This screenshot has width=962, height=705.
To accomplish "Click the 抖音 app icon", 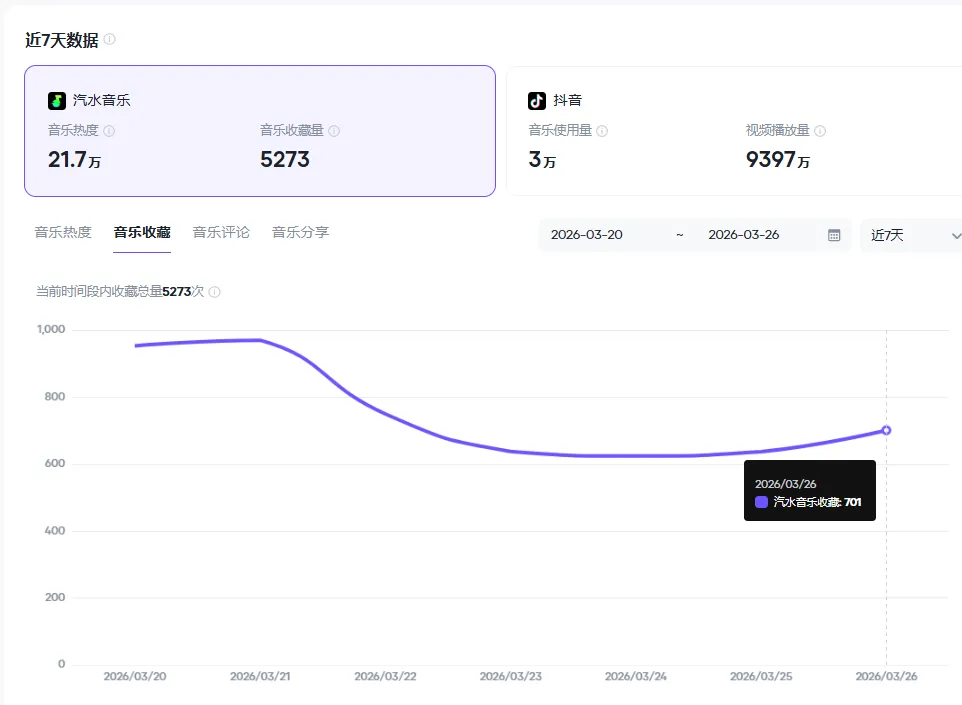I will (x=536, y=100).
